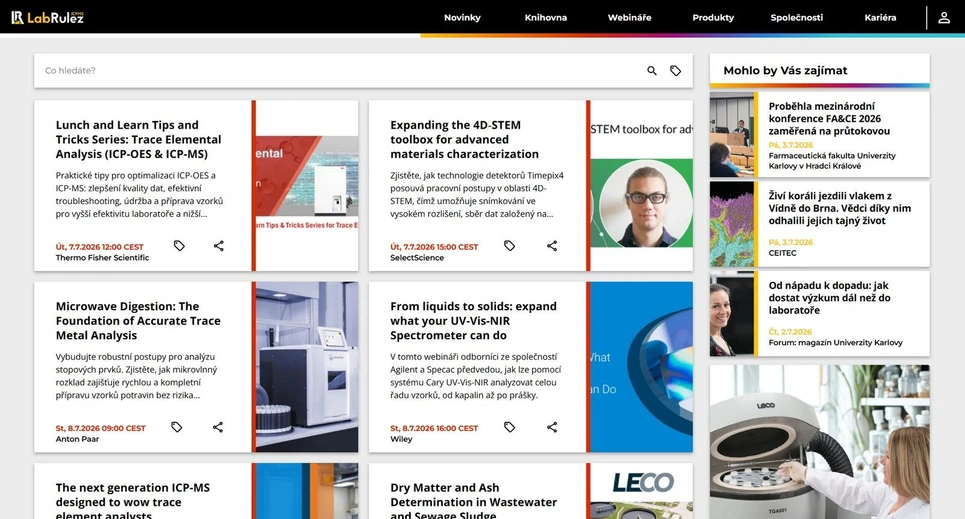Click the Anton Paar microwave digestion image
965x519 pixels.
[x=307, y=367]
